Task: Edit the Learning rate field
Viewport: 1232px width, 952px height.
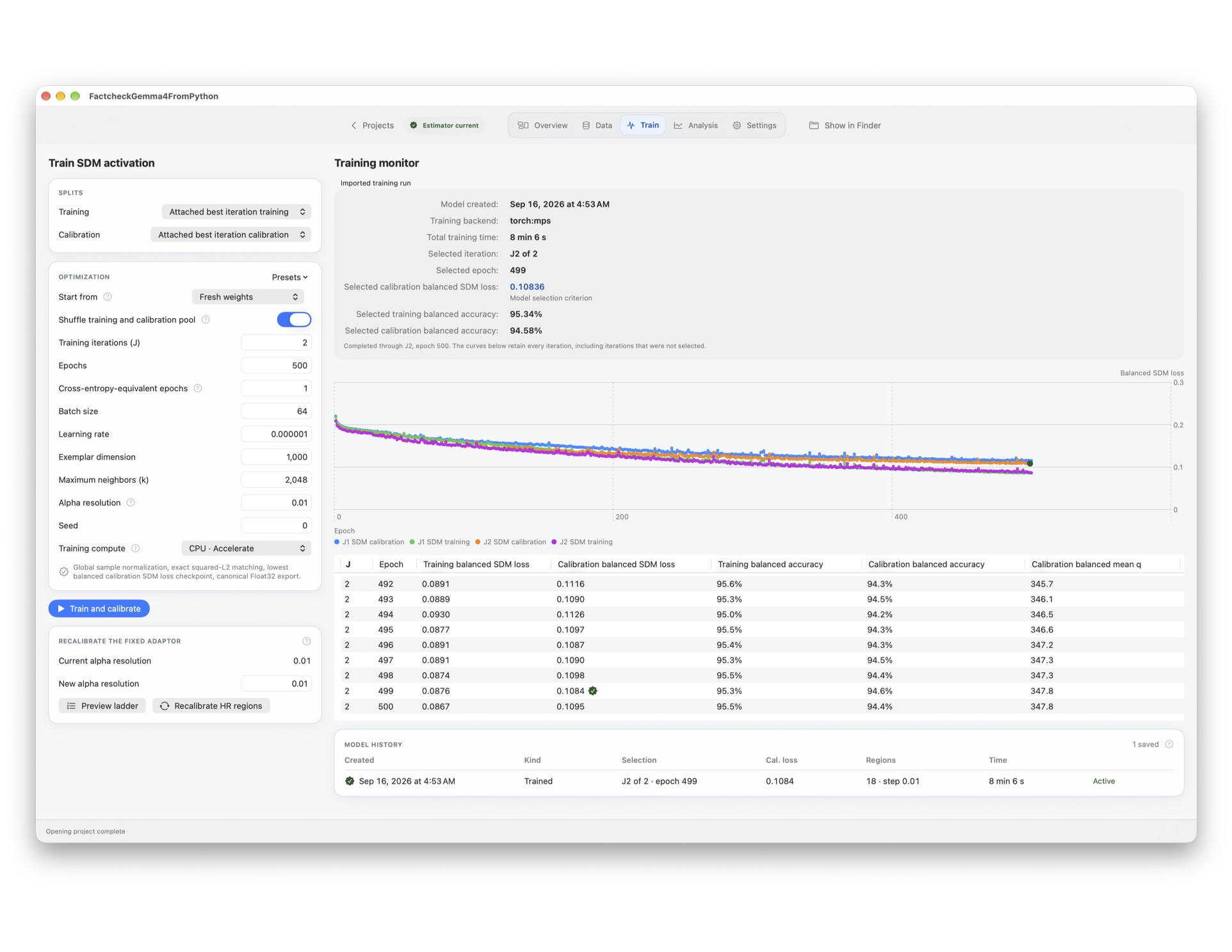Action: click(x=276, y=434)
